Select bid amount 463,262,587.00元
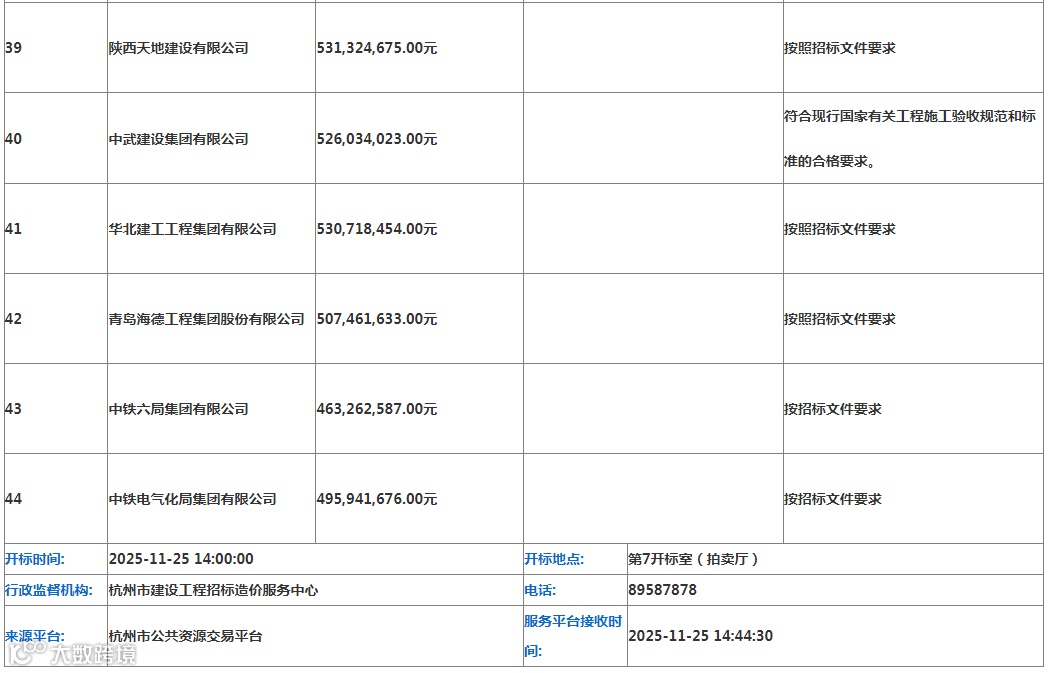Image resolution: width=1049 pixels, height=673 pixels. pyautogui.click(x=377, y=409)
